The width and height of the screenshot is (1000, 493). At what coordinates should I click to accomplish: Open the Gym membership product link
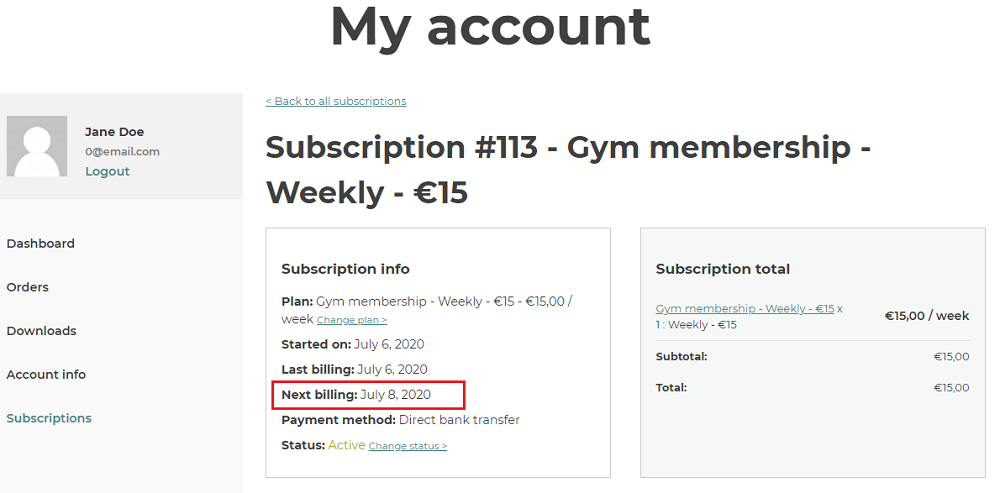[745, 309]
